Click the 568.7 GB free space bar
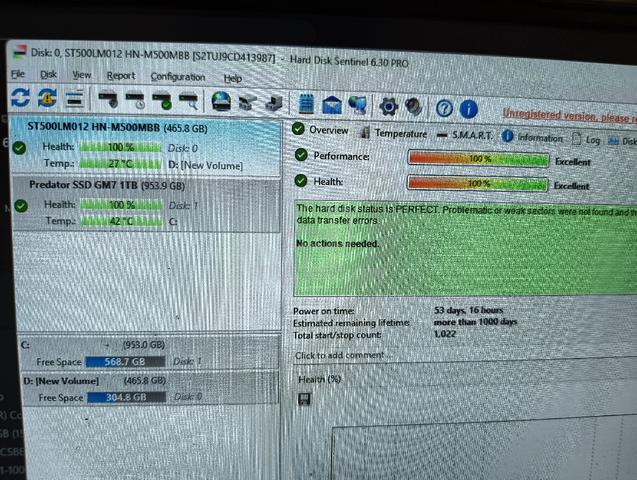This screenshot has height=480, width=637. click(125, 362)
